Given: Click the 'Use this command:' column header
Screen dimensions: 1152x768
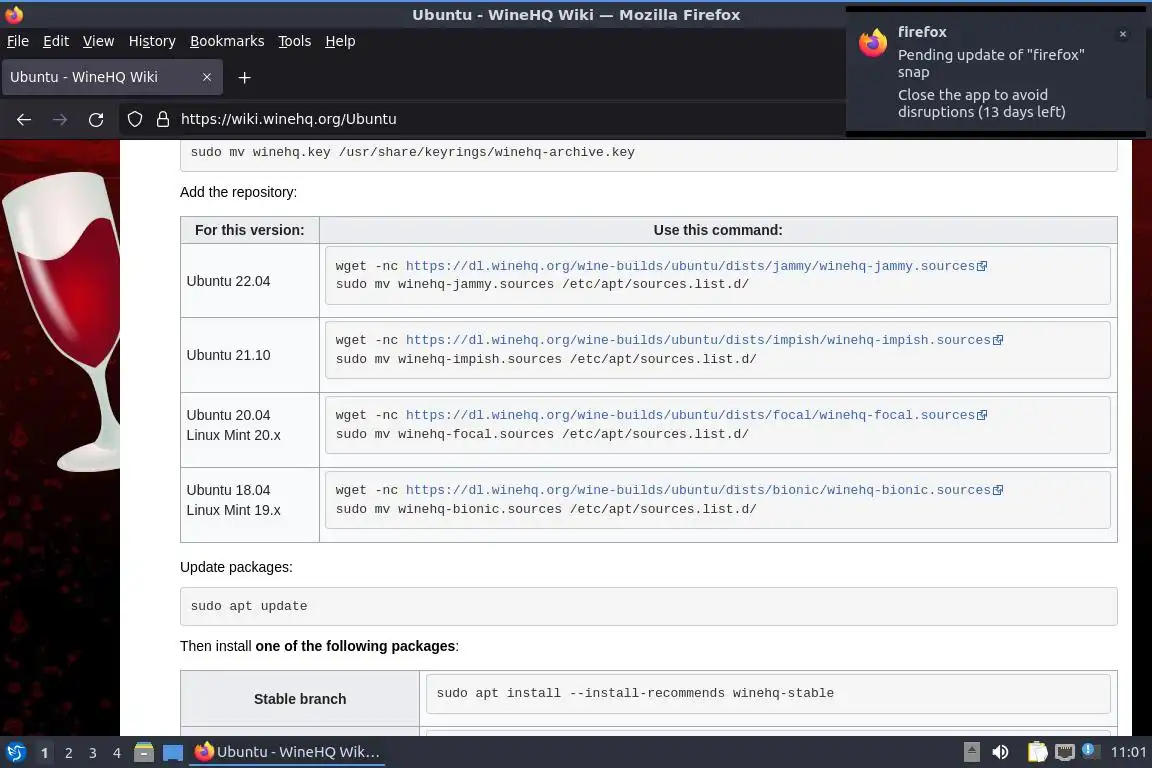Looking at the screenshot, I should click(x=718, y=230).
